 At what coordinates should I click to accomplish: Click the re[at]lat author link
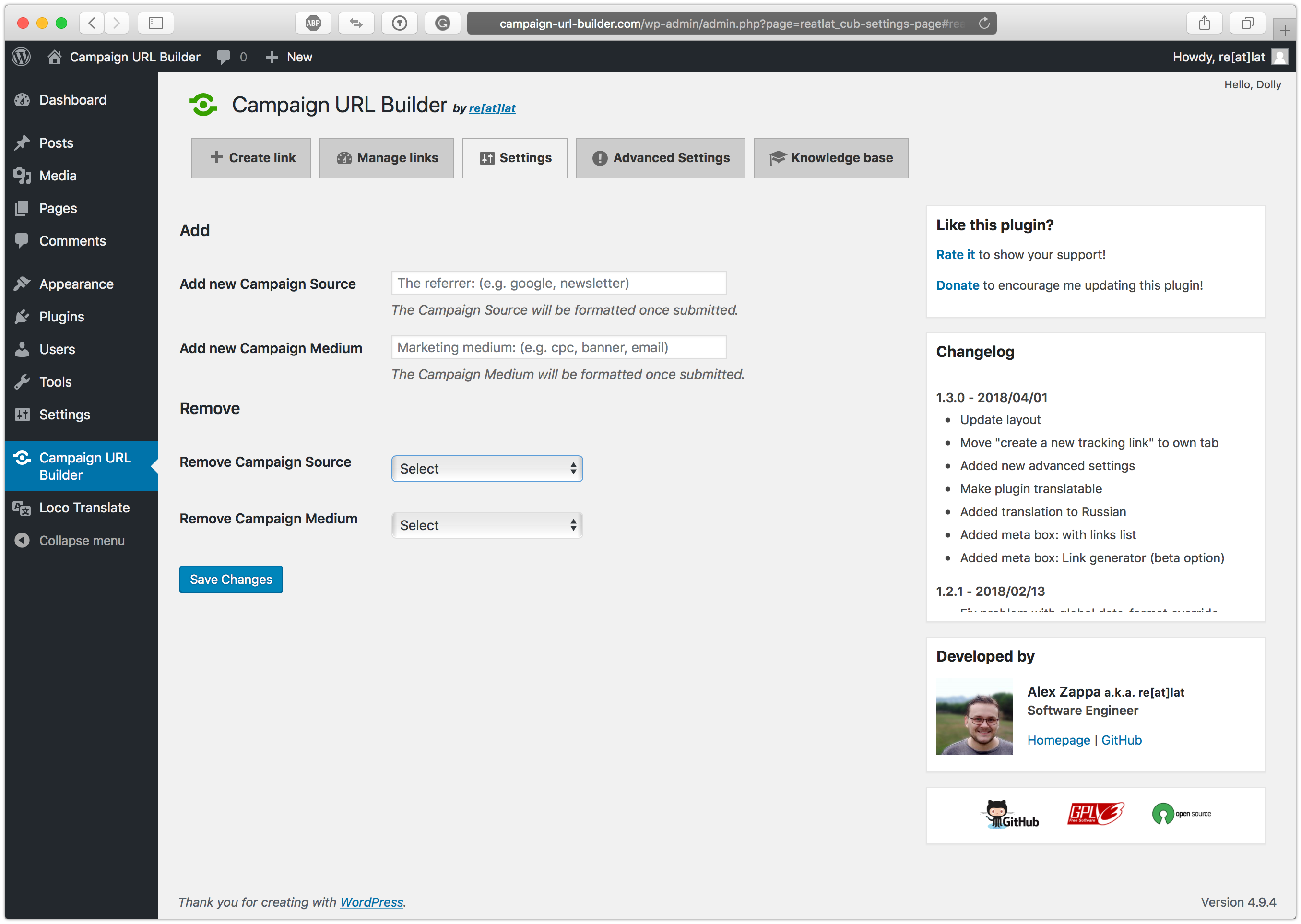(x=492, y=108)
